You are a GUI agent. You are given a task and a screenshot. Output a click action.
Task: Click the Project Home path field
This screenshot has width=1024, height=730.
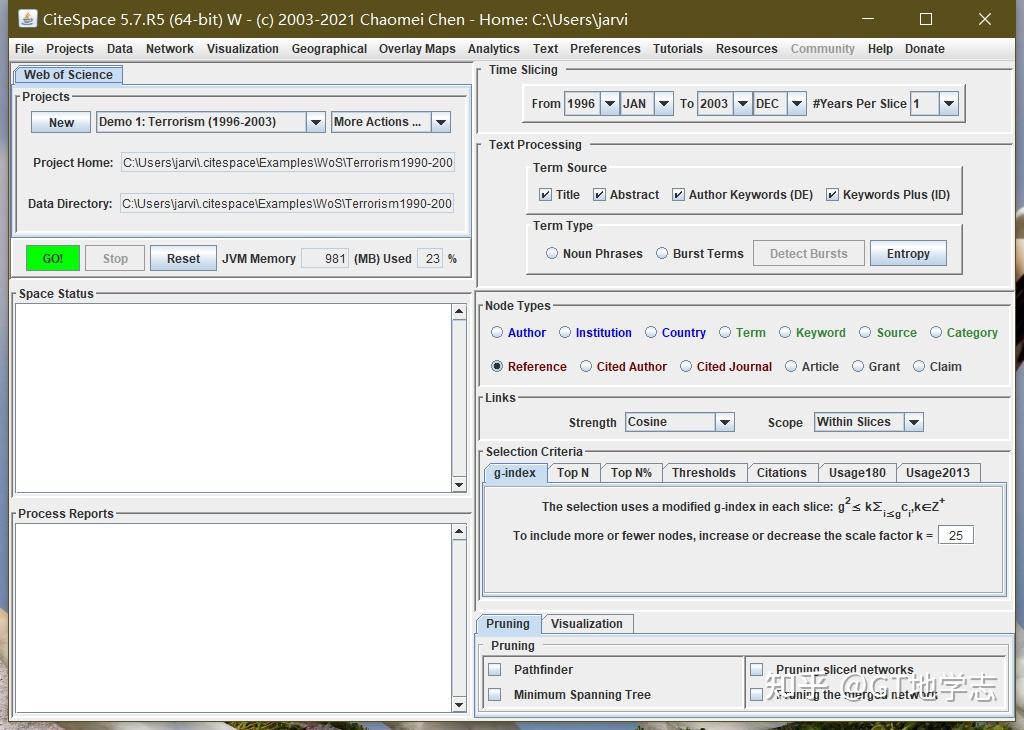(x=287, y=163)
